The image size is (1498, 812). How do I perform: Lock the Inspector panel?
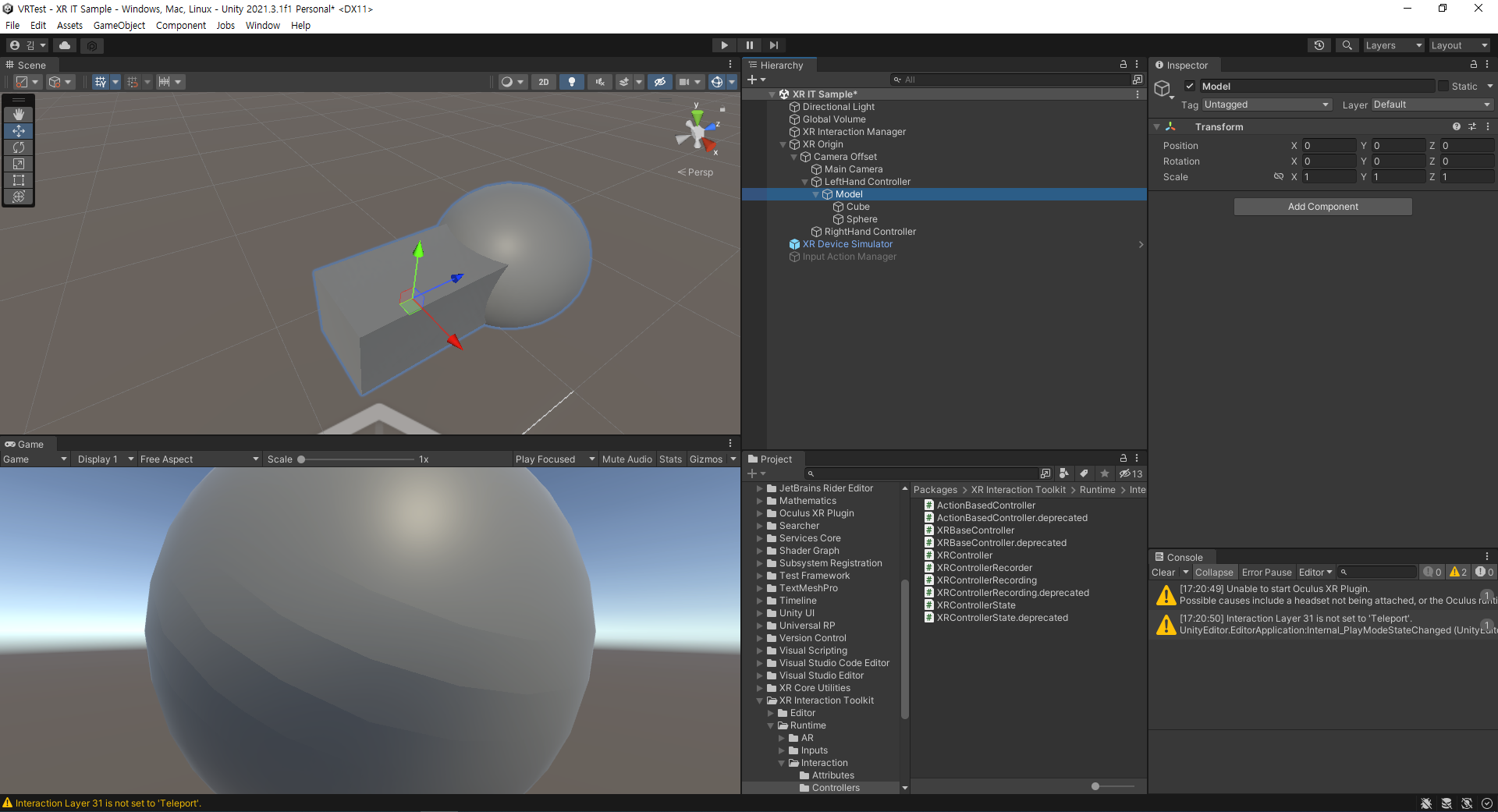pyautogui.click(x=1474, y=65)
